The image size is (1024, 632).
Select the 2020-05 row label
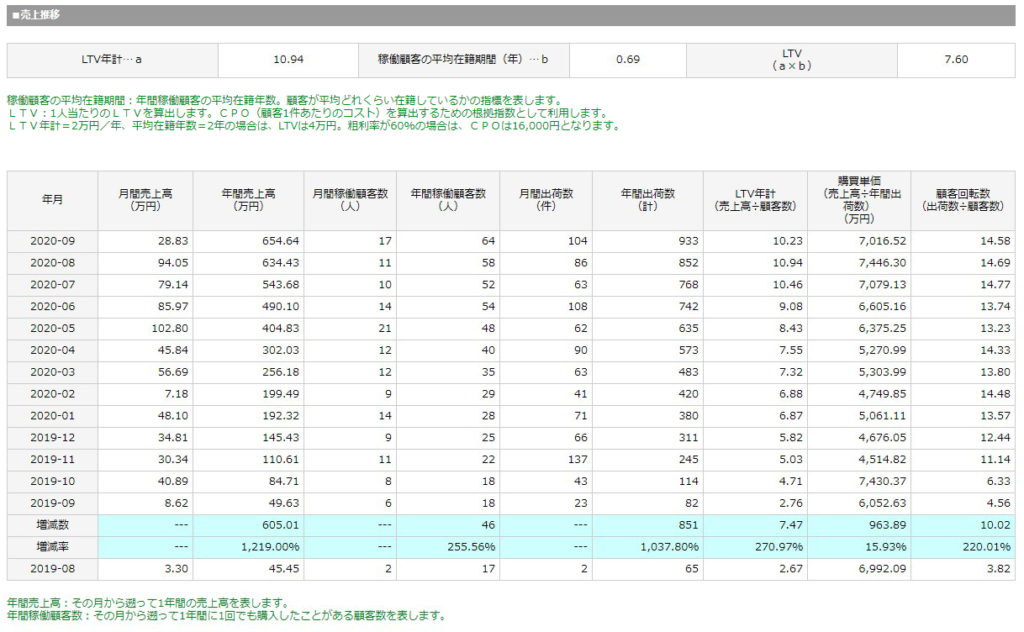(x=53, y=328)
